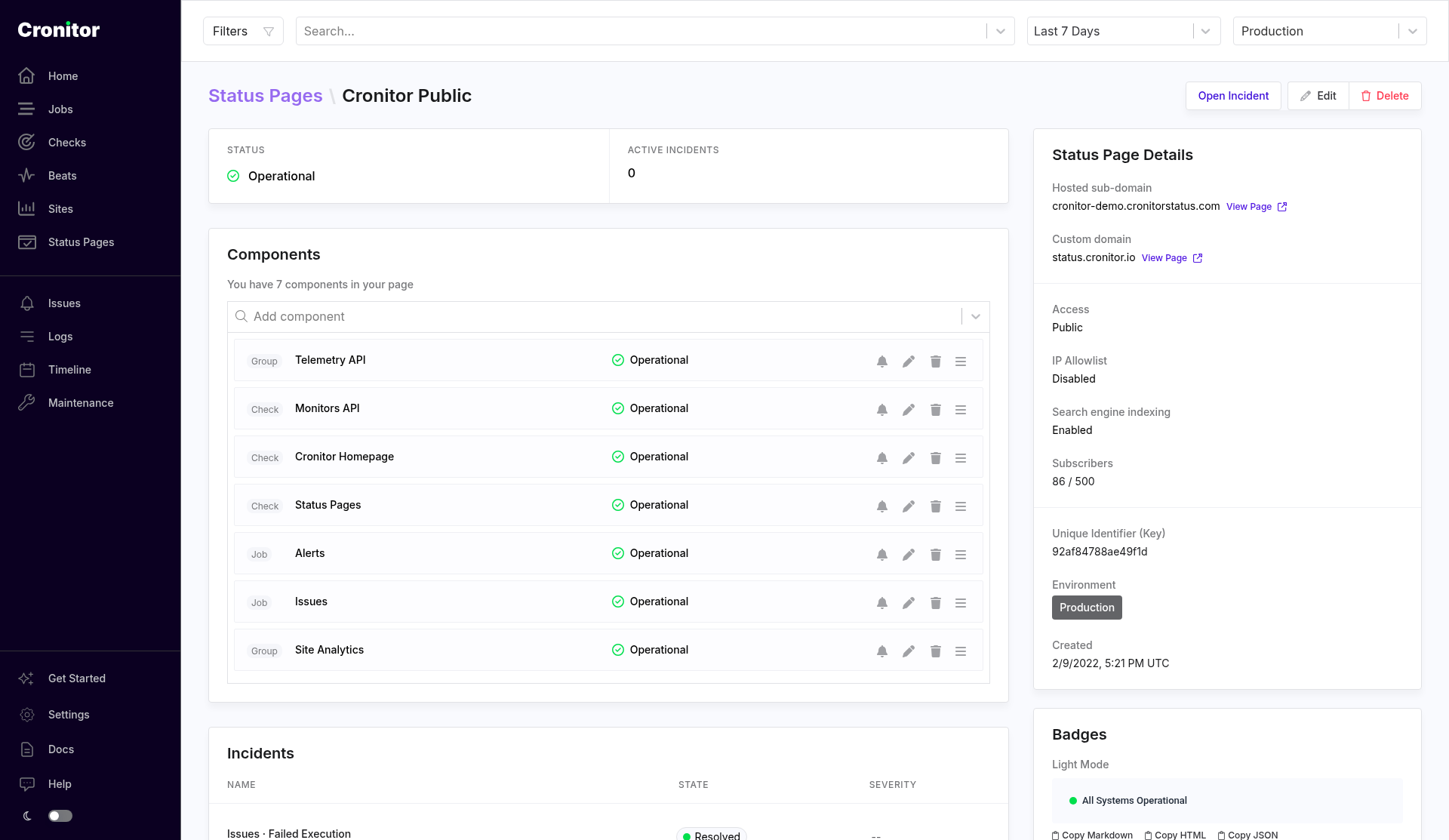Click the Edit status page button
The width and height of the screenshot is (1449, 840).
coord(1318,96)
